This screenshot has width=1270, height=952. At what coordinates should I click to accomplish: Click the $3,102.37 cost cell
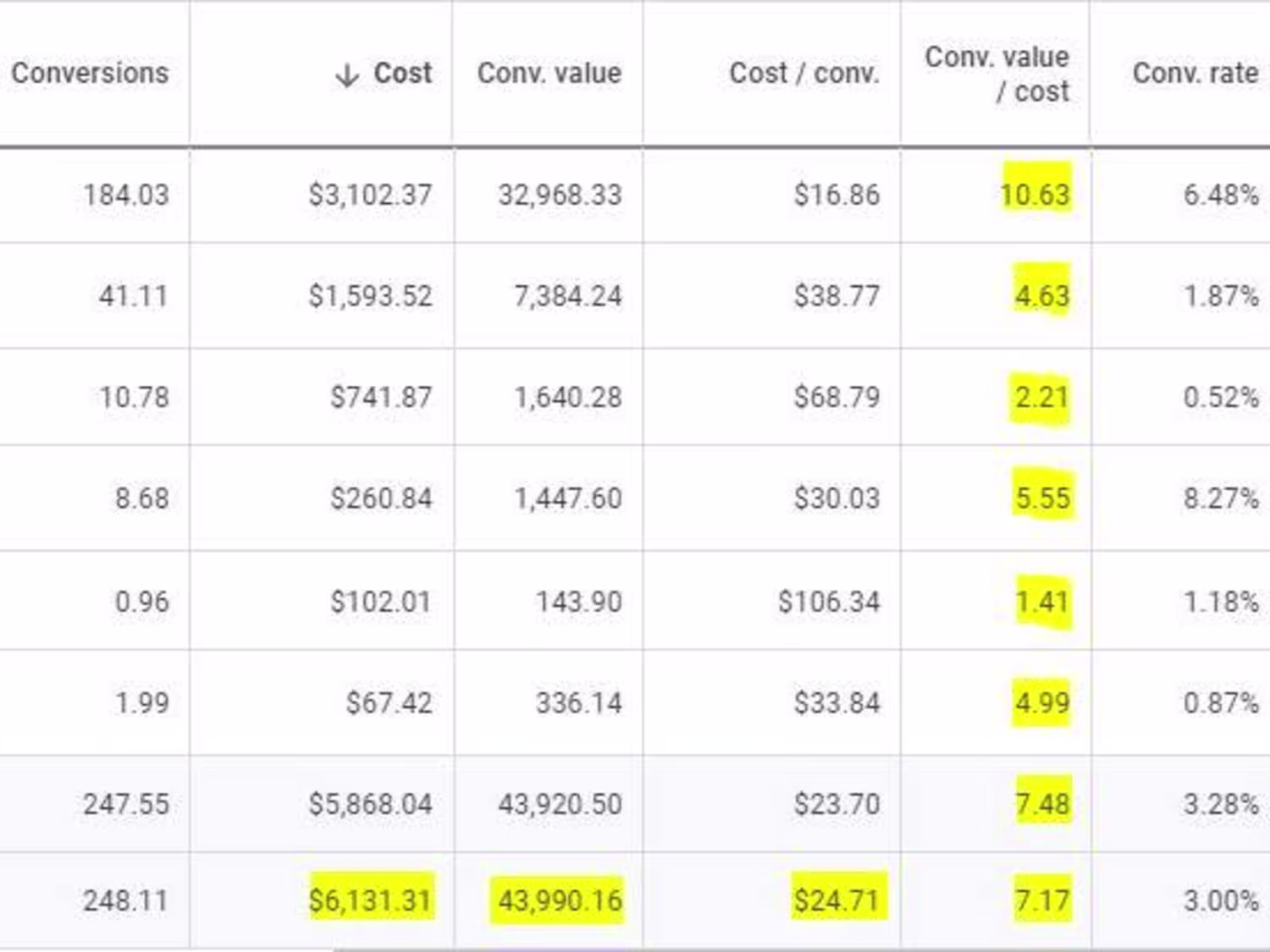pos(370,195)
